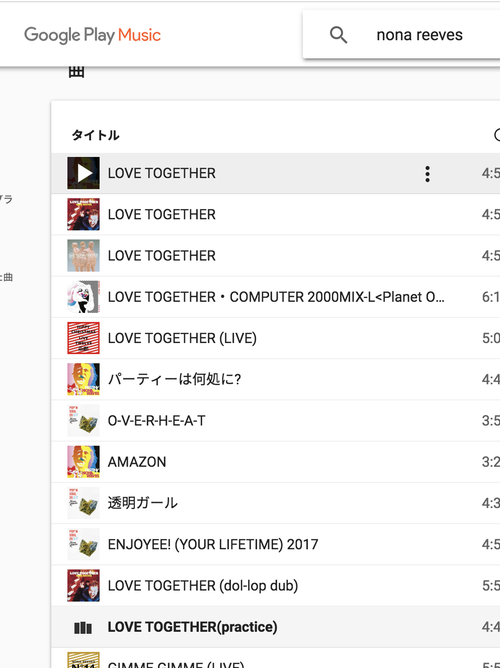Image resolution: width=500 pixels, height=668 pixels.
Task: Click the search magnifier icon
Action: click(339, 35)
